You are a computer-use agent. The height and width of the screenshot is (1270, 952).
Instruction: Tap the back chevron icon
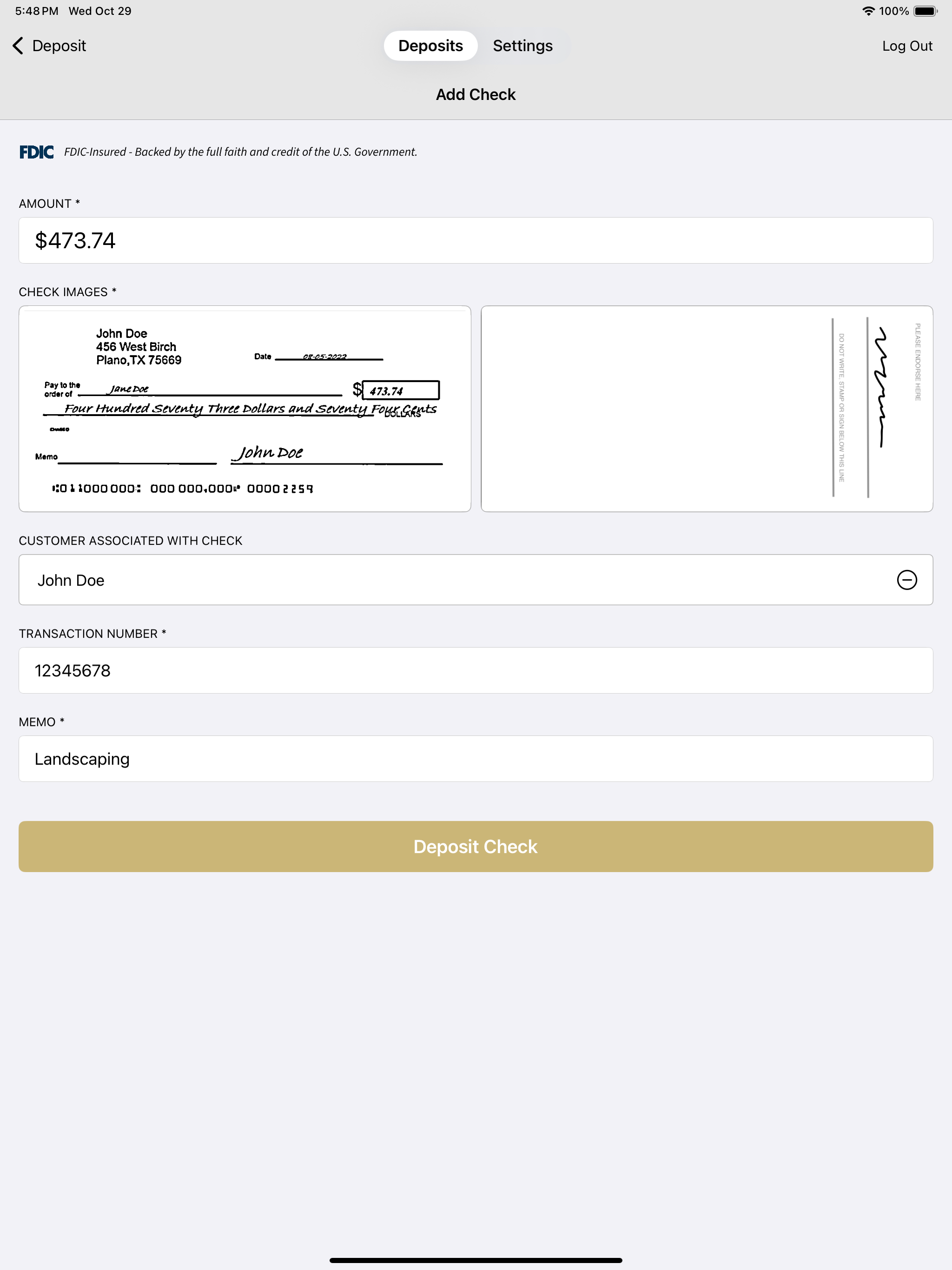[18, 46]
